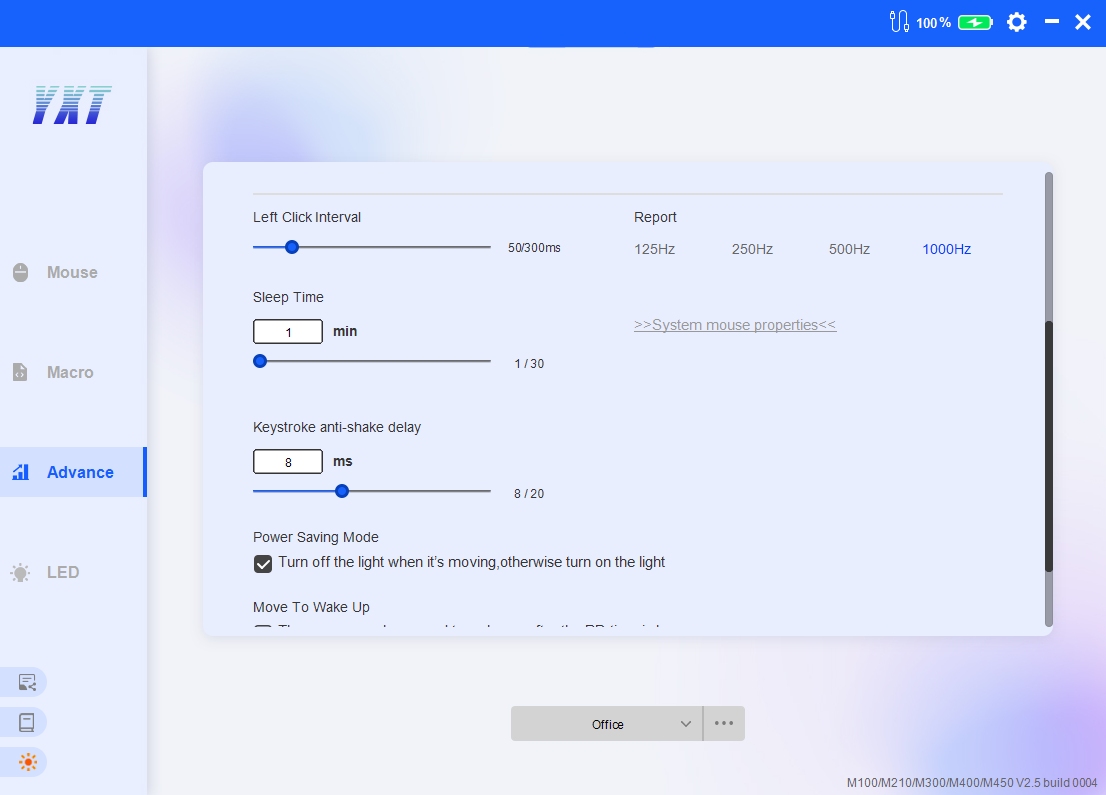Click the green battery charging icon
The width and height of the screenshot is (1106, 795).
pyautogui.click(x=975, y=22)
